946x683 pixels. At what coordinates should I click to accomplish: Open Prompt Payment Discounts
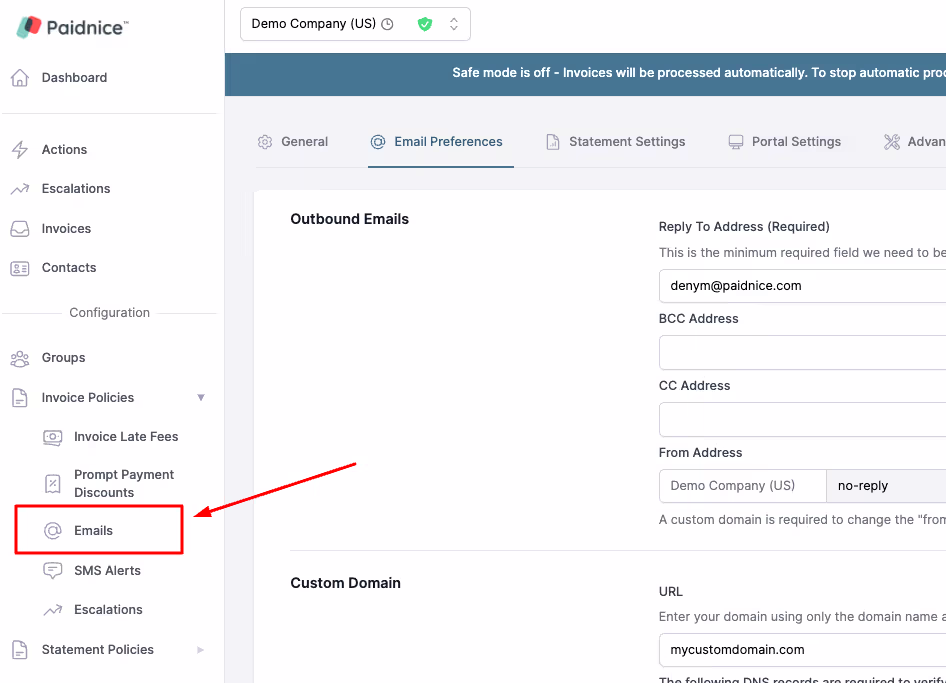pyautogui.click(x=124, y=484)
